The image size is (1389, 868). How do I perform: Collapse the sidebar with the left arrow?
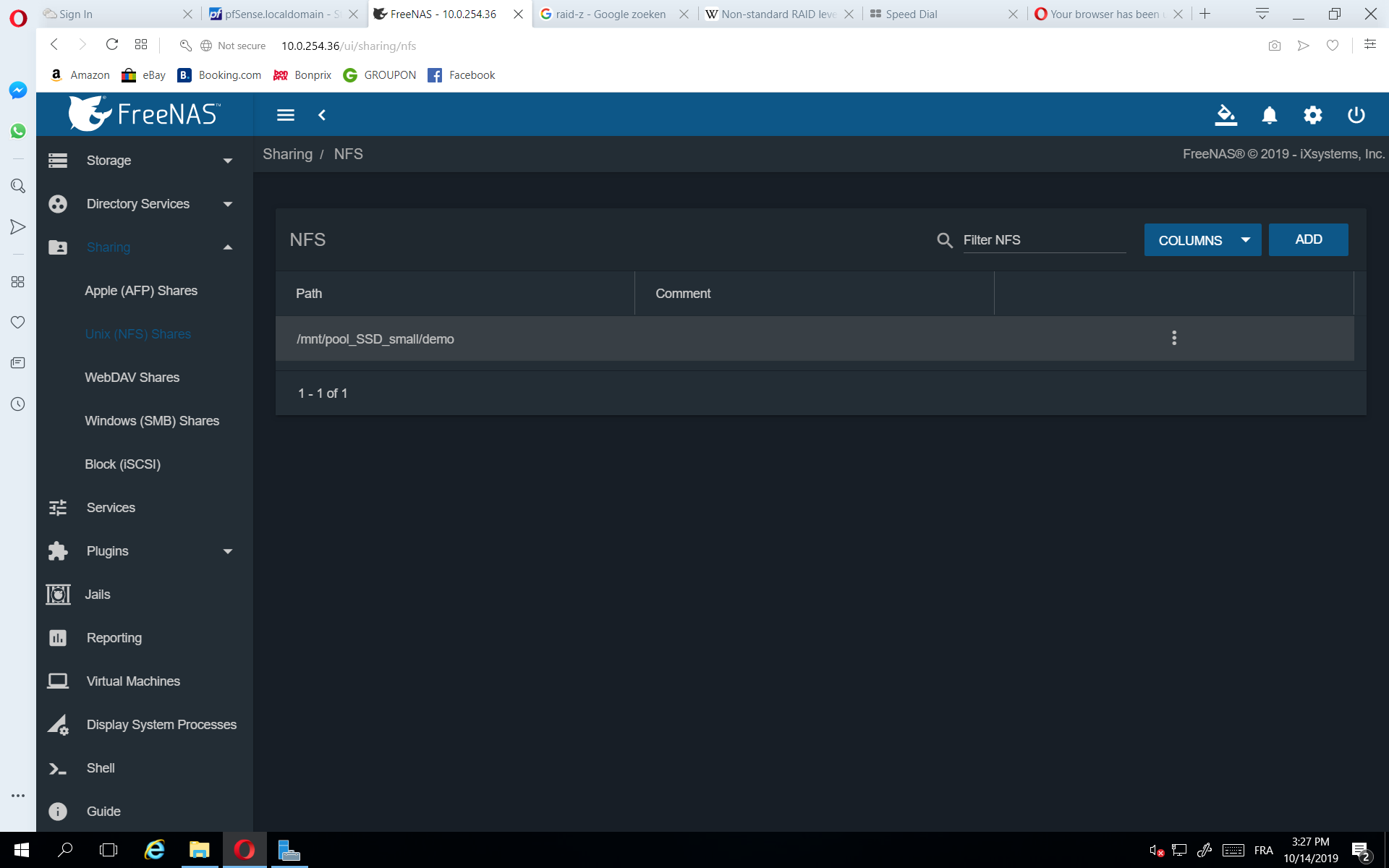[x=323, y=115]
